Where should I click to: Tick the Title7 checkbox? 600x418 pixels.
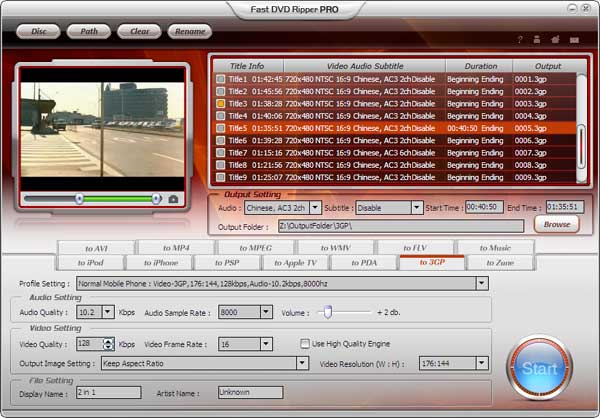(220, 153)
